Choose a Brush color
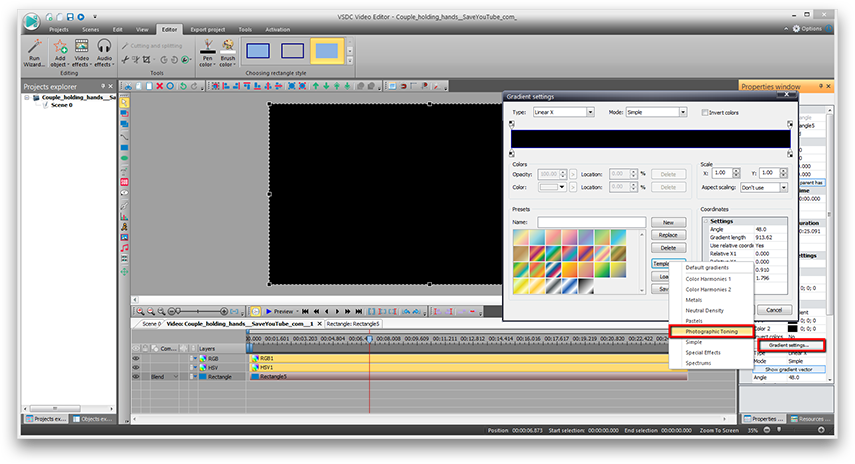855x464 pixels. (227, 53)
